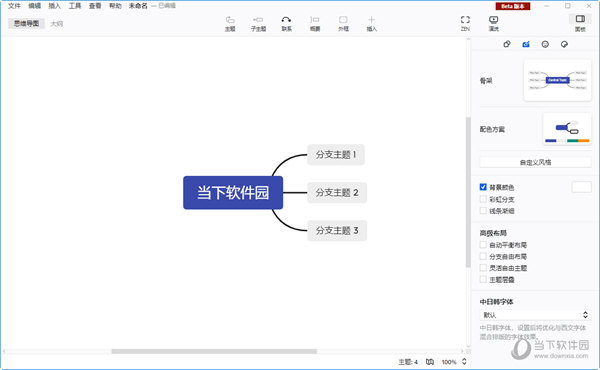This screenshot has height=370, width=600.
Task: Open the 100% zoom level stepper
Action: pos(464,362)
